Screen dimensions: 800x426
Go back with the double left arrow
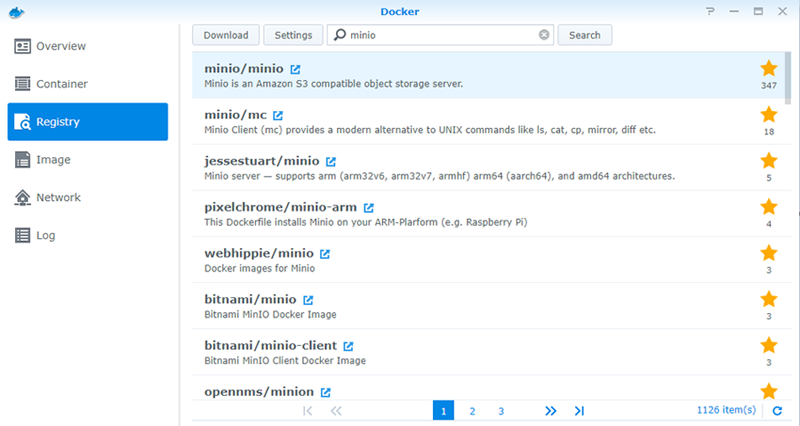pyautogui.click(x=336, y=411)
